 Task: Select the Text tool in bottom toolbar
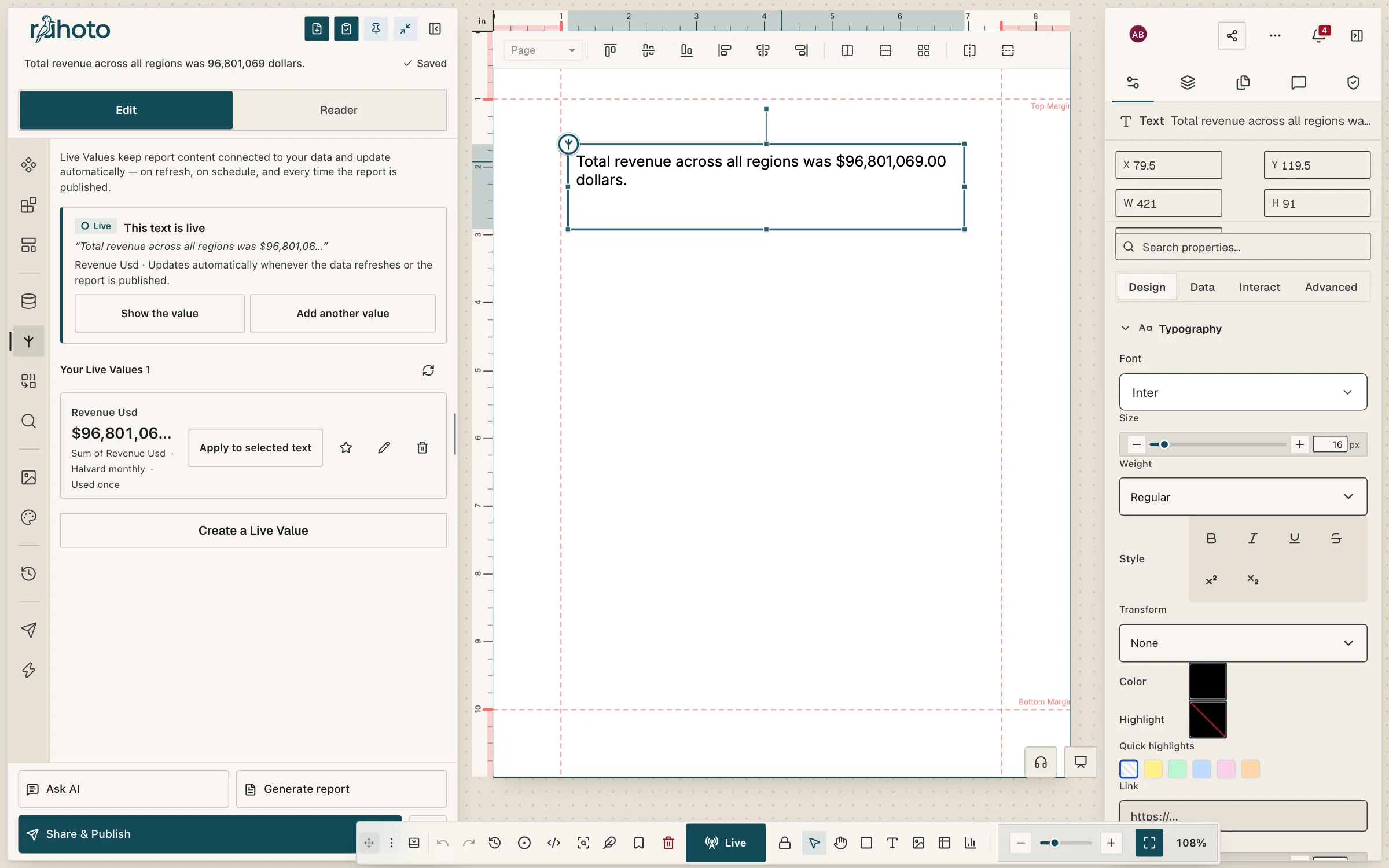[892, 843]
